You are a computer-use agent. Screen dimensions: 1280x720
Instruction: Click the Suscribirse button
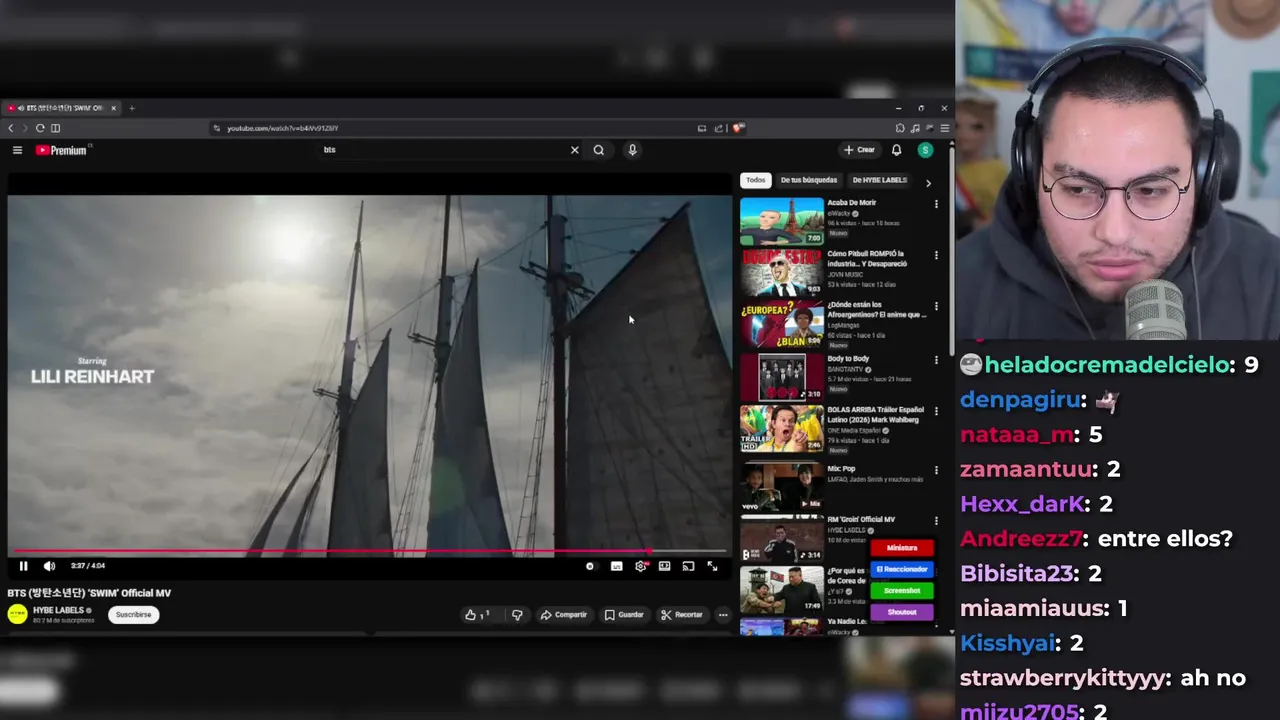pos(133,614)
